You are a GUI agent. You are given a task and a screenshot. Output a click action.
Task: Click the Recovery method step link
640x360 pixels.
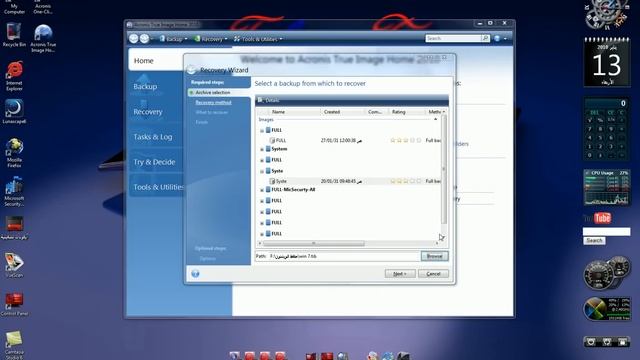pyautogui.click(x=213, y=102)
